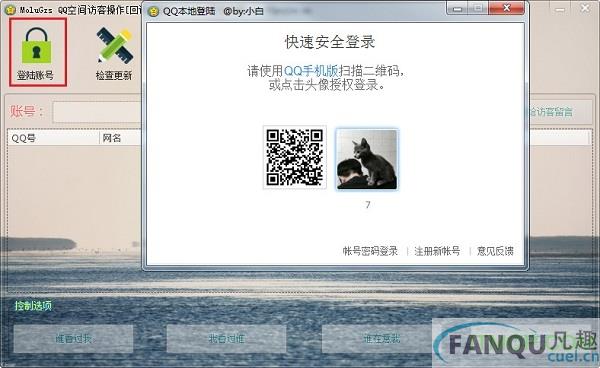Minimize the QQ本地登陆 dialog
The height and width of the screenshot is (368, 600).
coord(457,8)
